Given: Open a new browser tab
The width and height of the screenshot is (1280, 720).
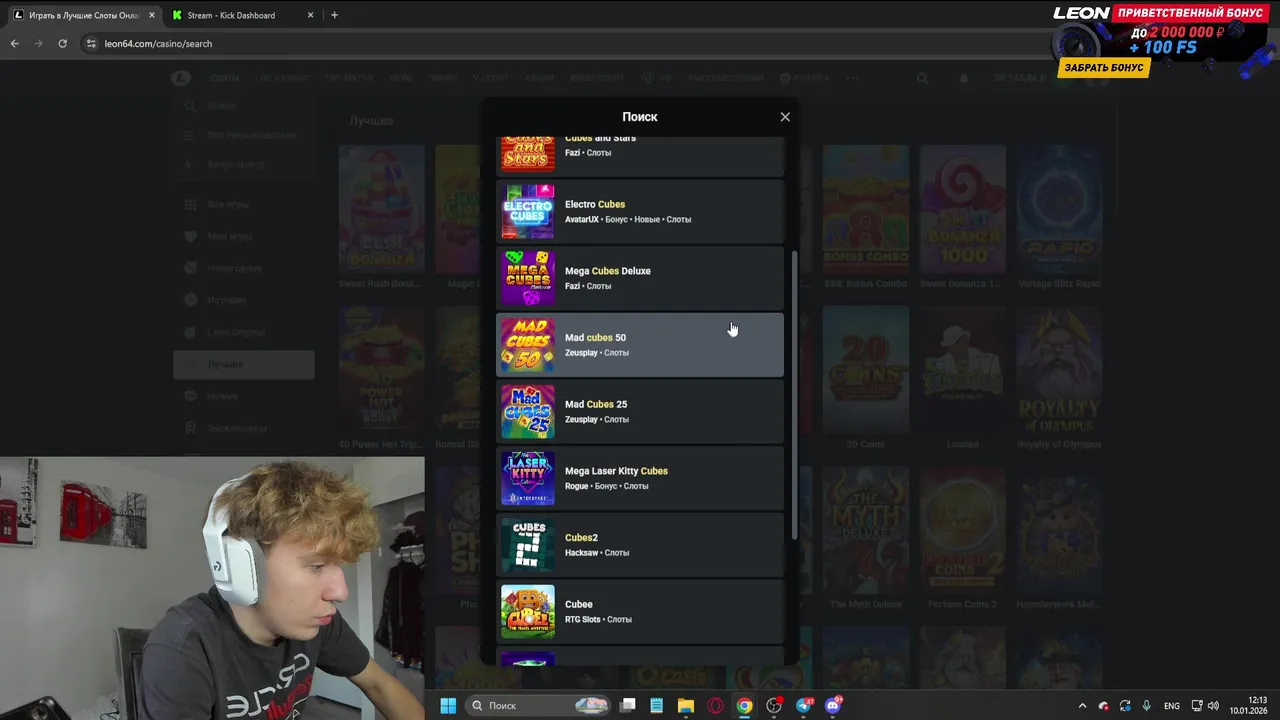Looking at the screenshot, I should click(334, 15).
